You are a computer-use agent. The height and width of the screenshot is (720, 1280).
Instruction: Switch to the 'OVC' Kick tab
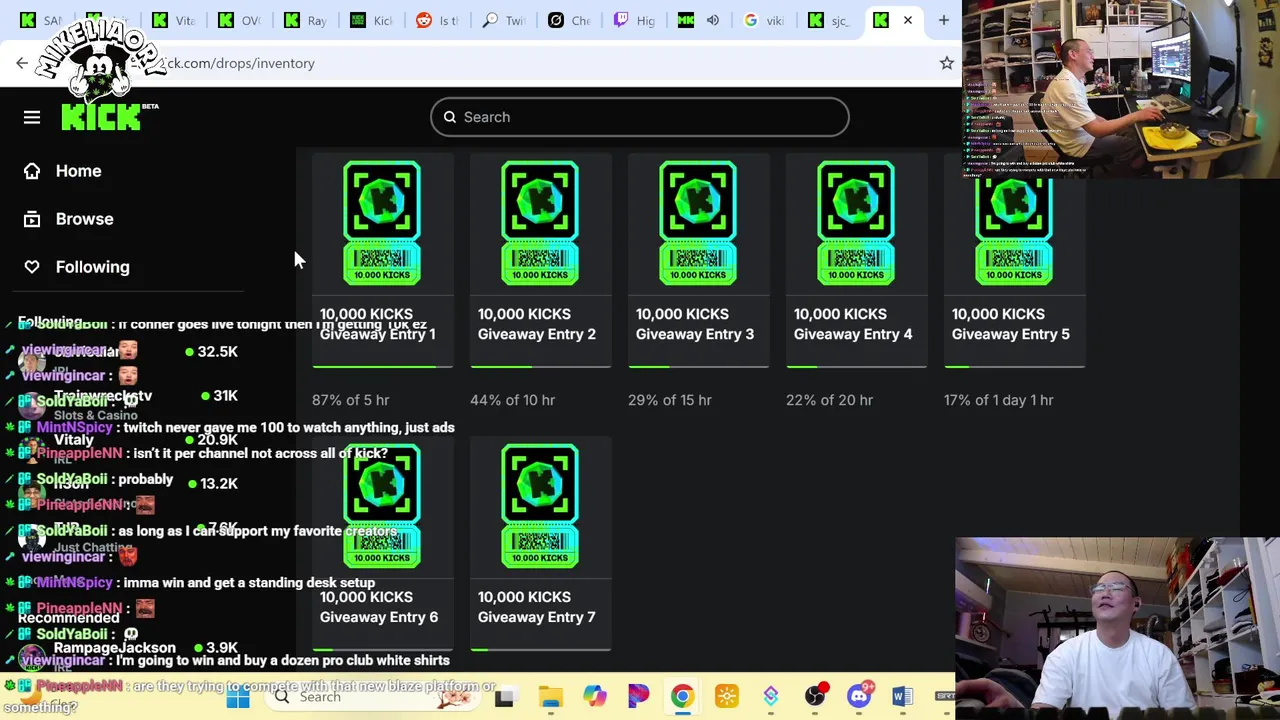coord(238,20)
